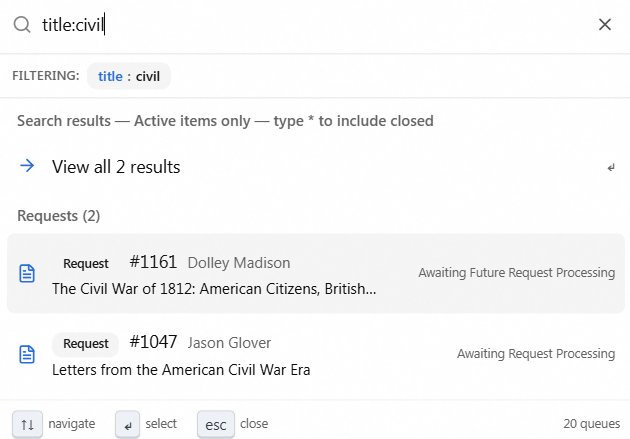630x439 pixels.
Task: Select the title : civil filter chip
Action: tap(129, 76)
